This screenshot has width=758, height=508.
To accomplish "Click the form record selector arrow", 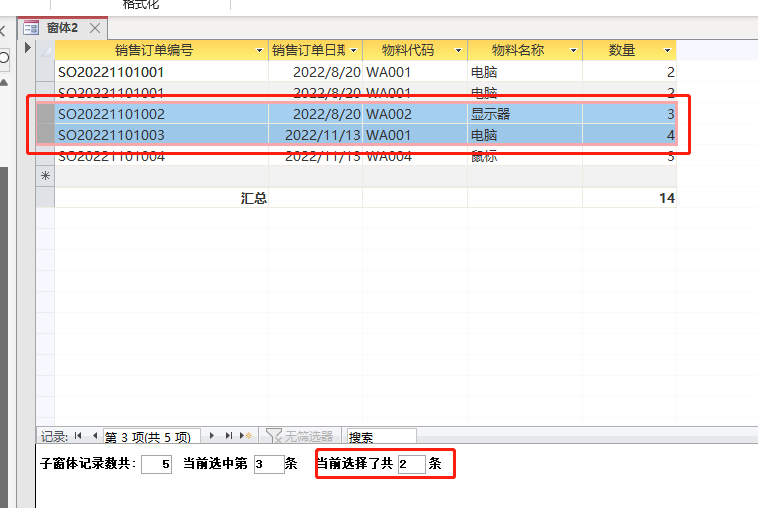I will [x=27, y=47].
